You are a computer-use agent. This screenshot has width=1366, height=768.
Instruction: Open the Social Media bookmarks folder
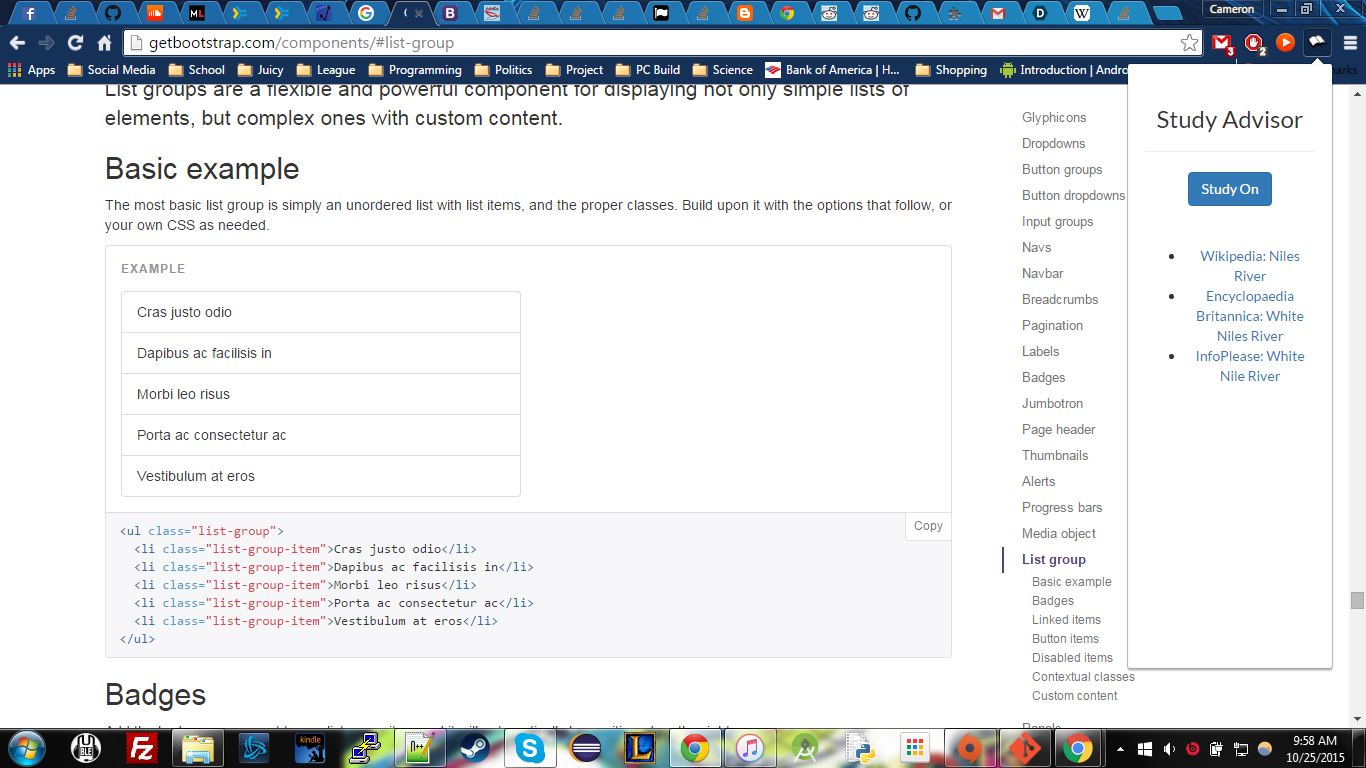(111, 70)
